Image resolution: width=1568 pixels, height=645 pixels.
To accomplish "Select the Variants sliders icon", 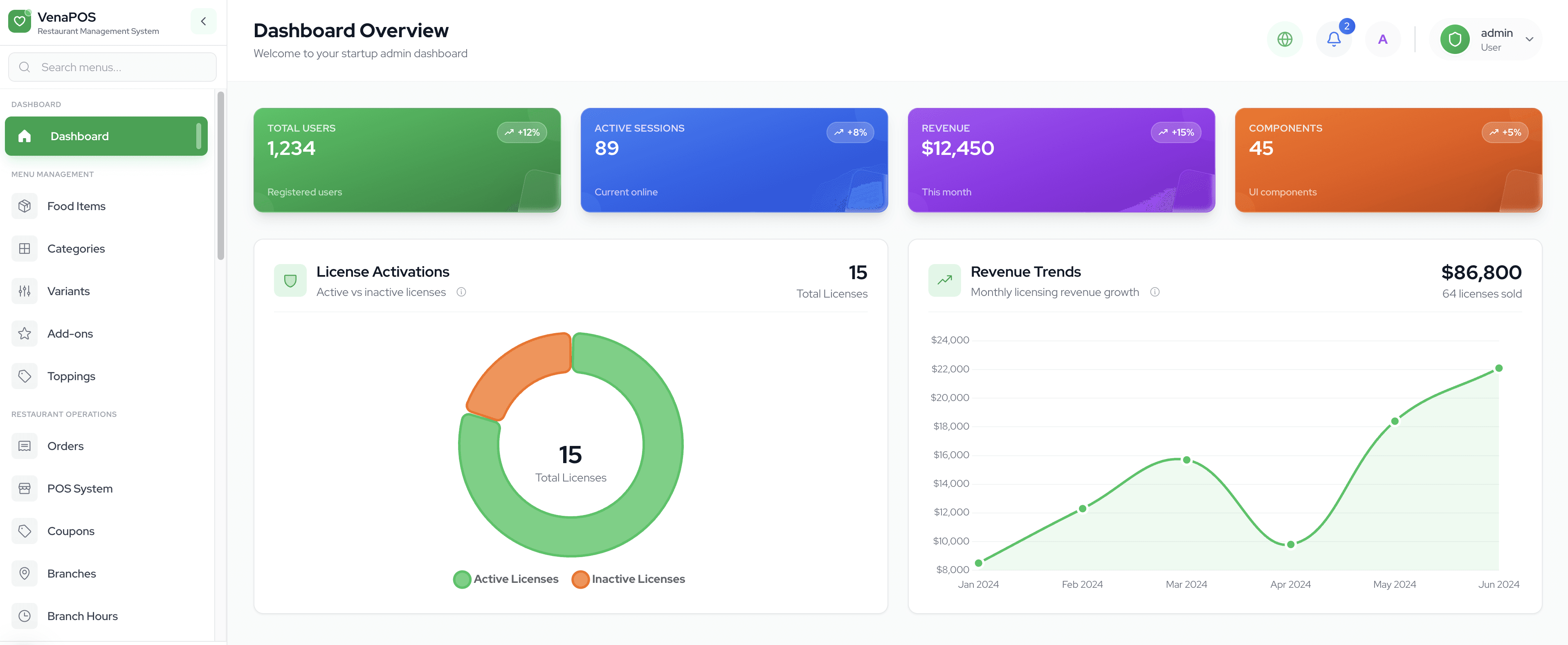I will pos(25,291).
